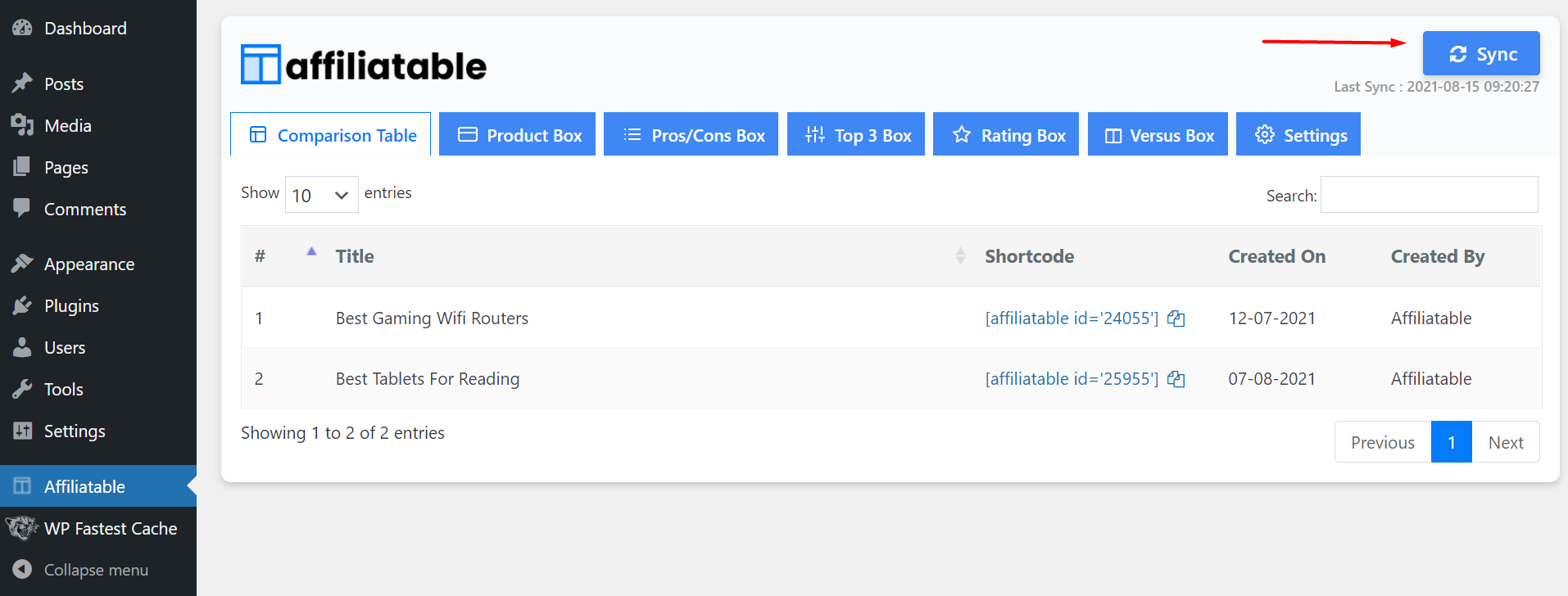
Task: Sort table by Title column arrows
Action: (960, 256)
